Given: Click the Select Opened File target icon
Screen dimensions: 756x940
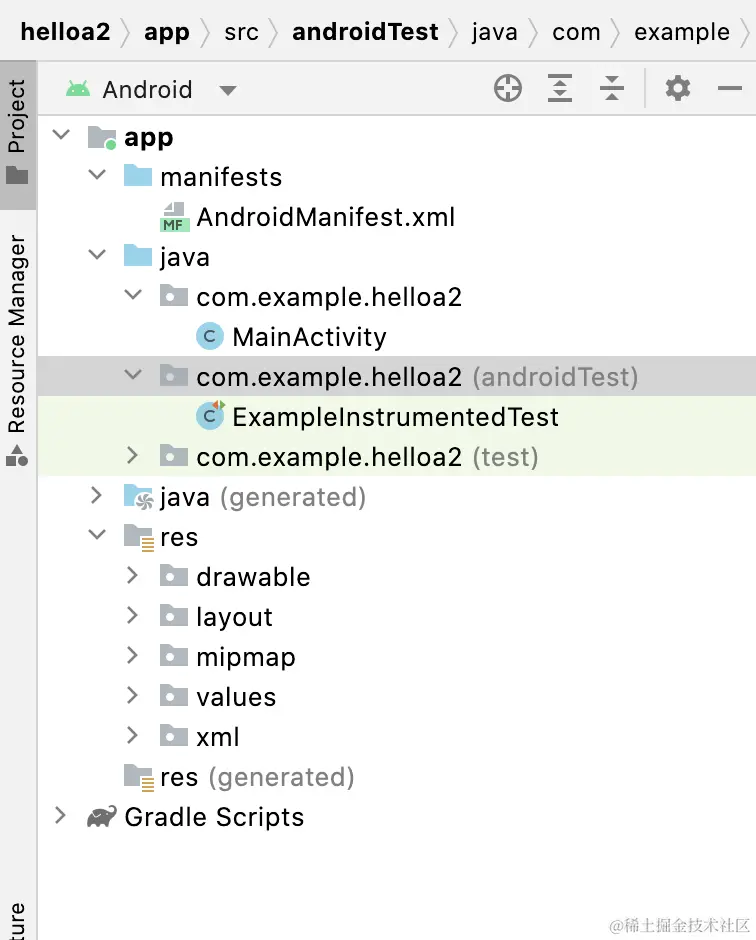Looking at the screenshot, I should 507,89.
